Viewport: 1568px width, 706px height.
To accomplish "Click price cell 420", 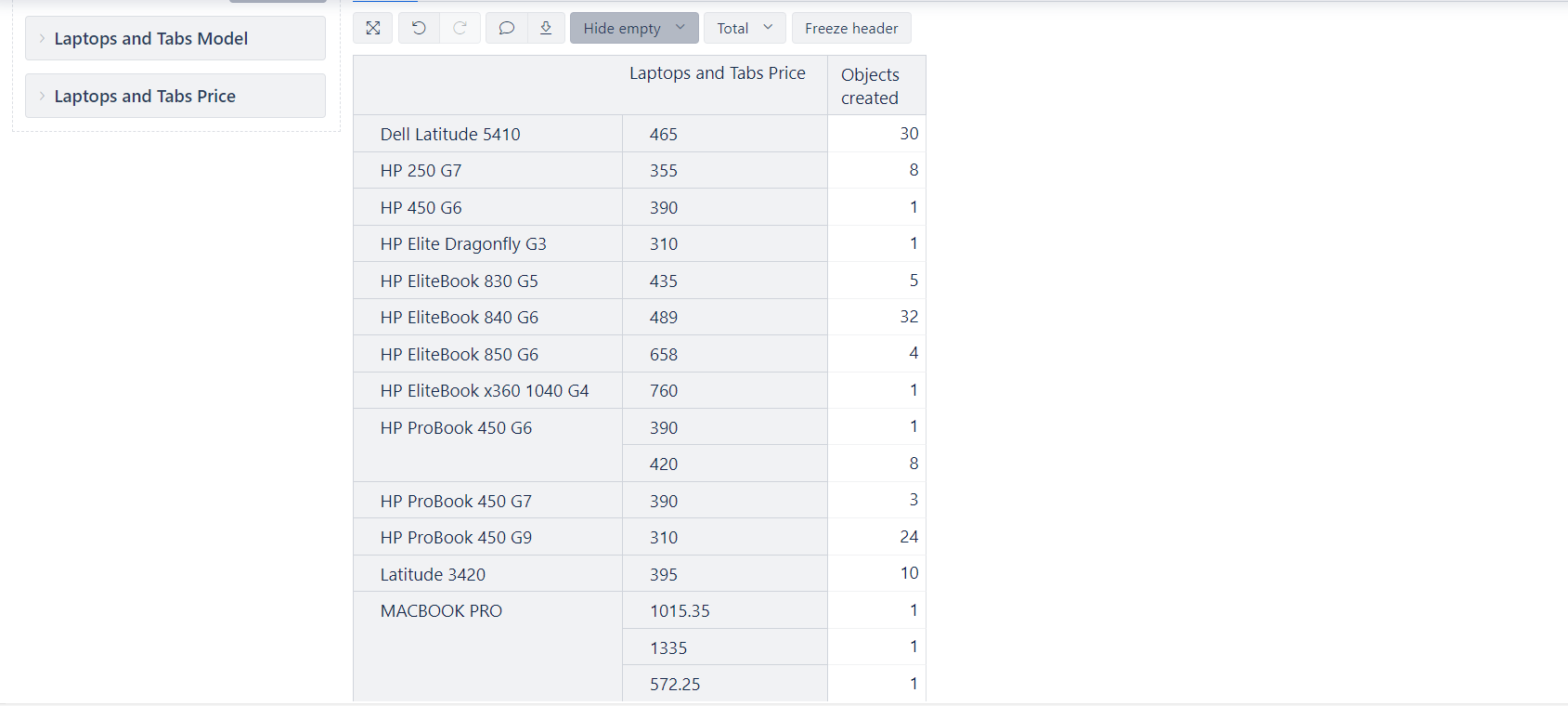I will point(725,464).
